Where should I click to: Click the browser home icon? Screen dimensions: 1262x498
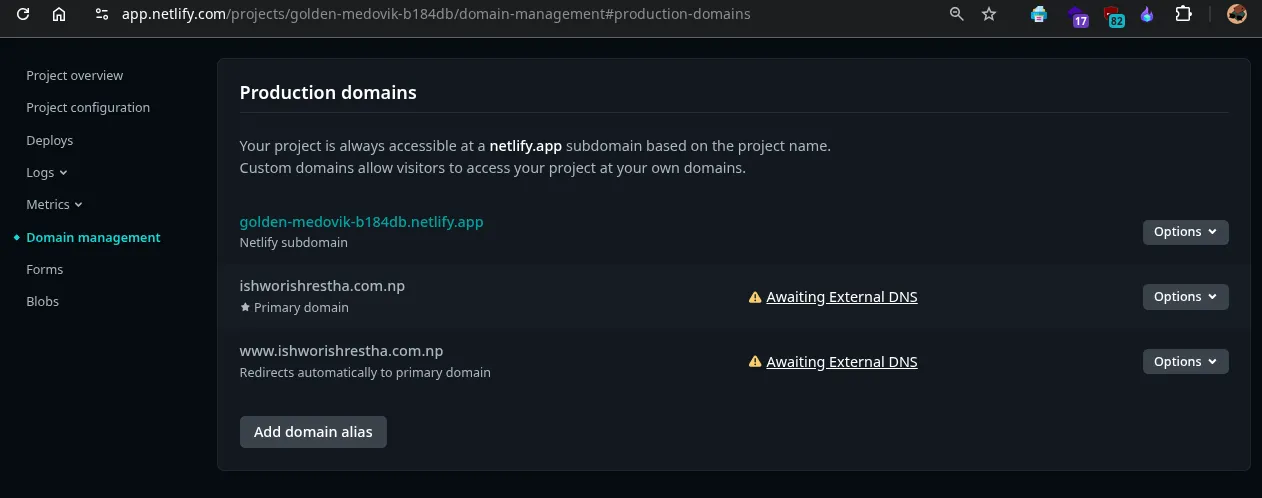(59, 14)
